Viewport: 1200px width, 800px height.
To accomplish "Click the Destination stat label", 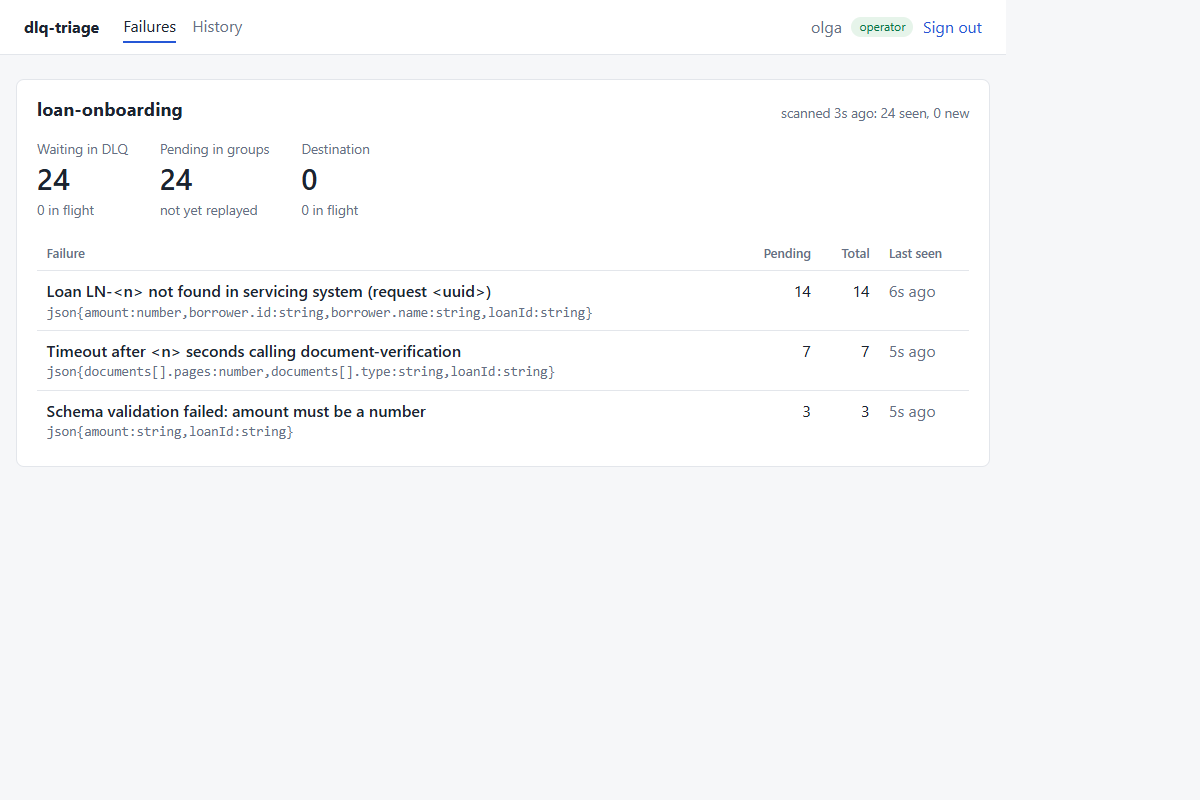I will 336,149.
